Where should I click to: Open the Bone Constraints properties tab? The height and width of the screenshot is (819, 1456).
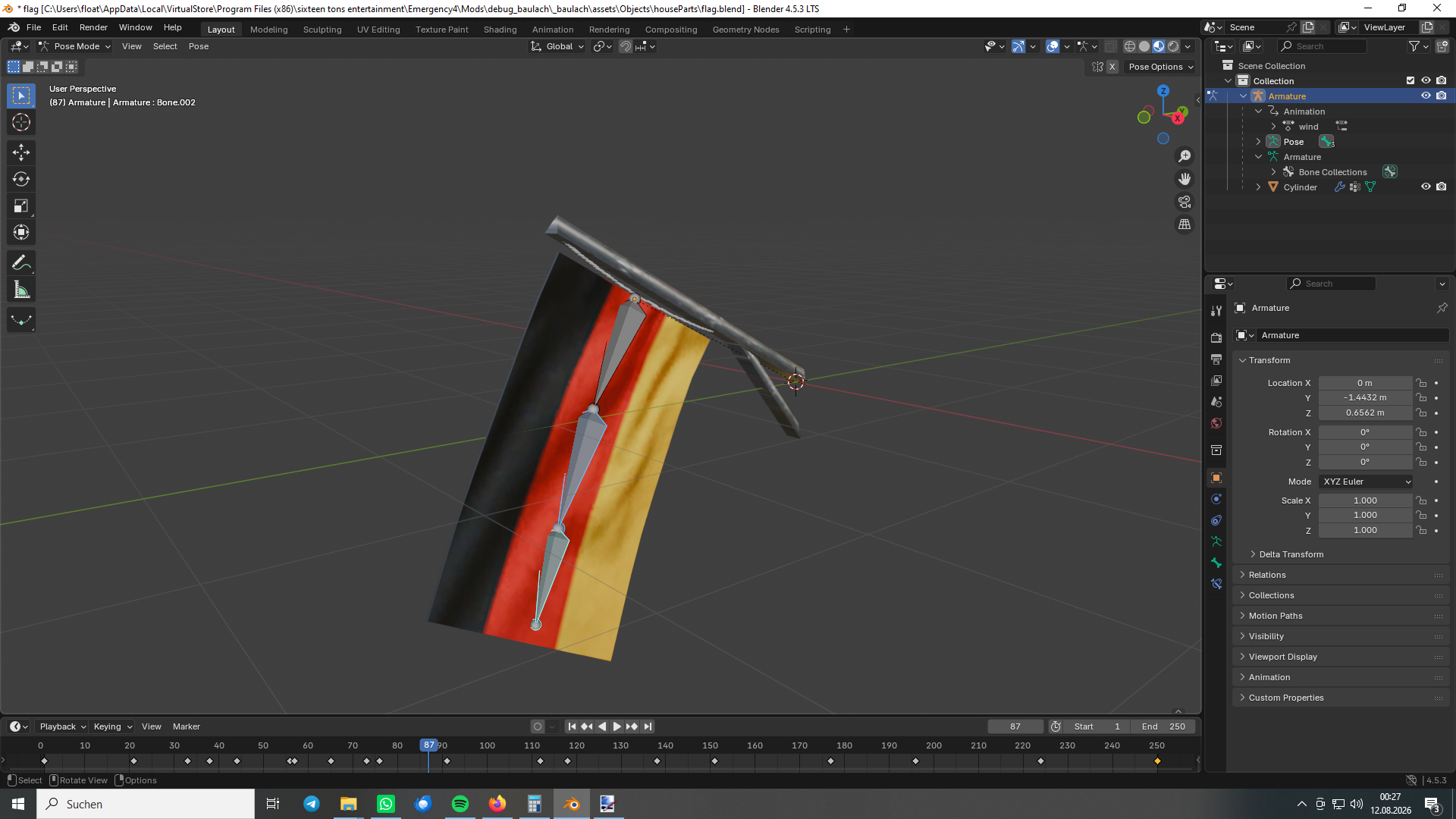coord(1216,584)
